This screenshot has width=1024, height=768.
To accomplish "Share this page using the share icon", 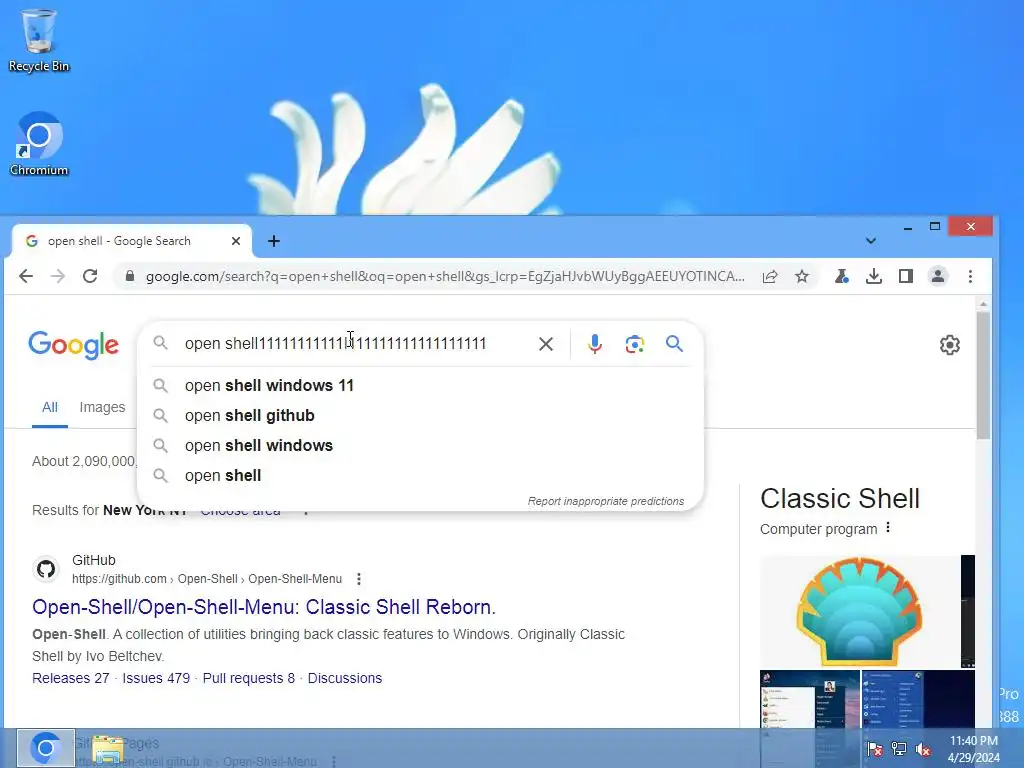I will click(770, 276).
